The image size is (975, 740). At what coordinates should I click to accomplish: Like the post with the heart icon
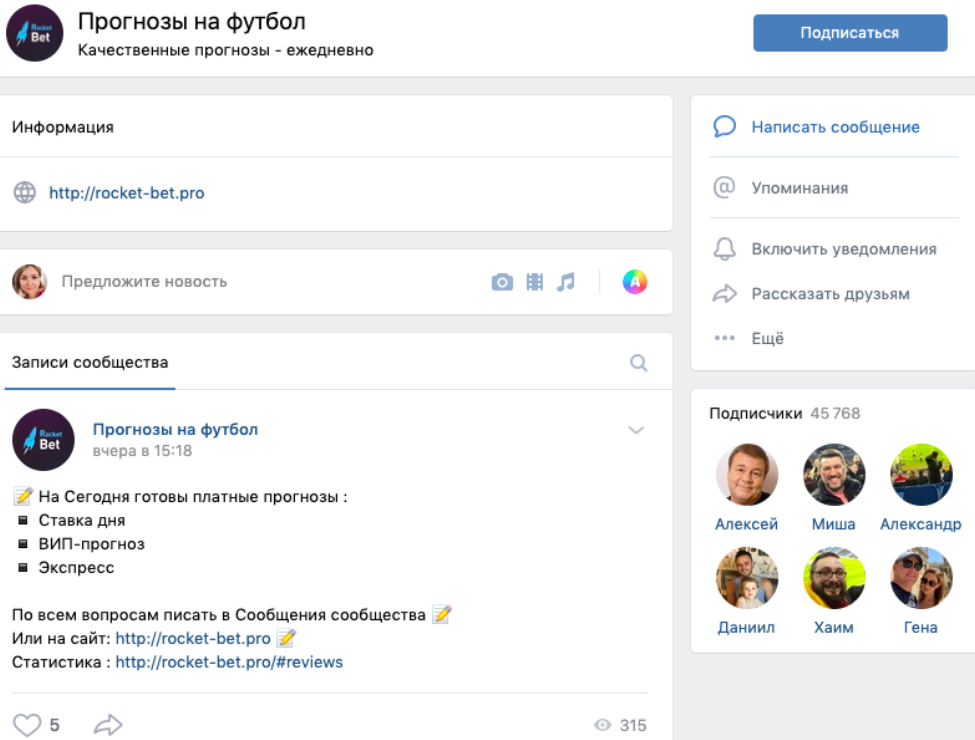pyautogui.click(x=27, y=725)
